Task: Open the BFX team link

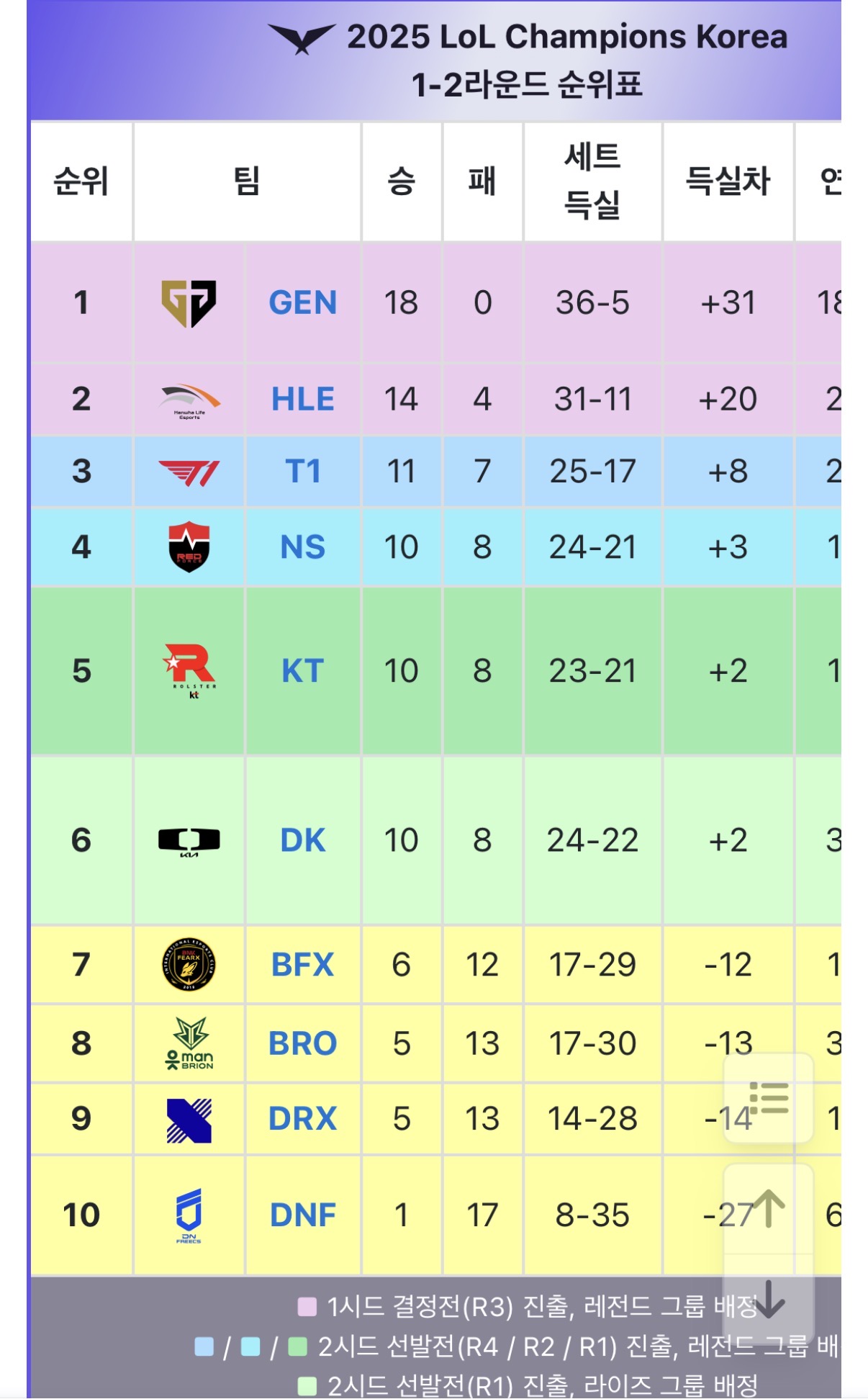Action: coord(303,965)
